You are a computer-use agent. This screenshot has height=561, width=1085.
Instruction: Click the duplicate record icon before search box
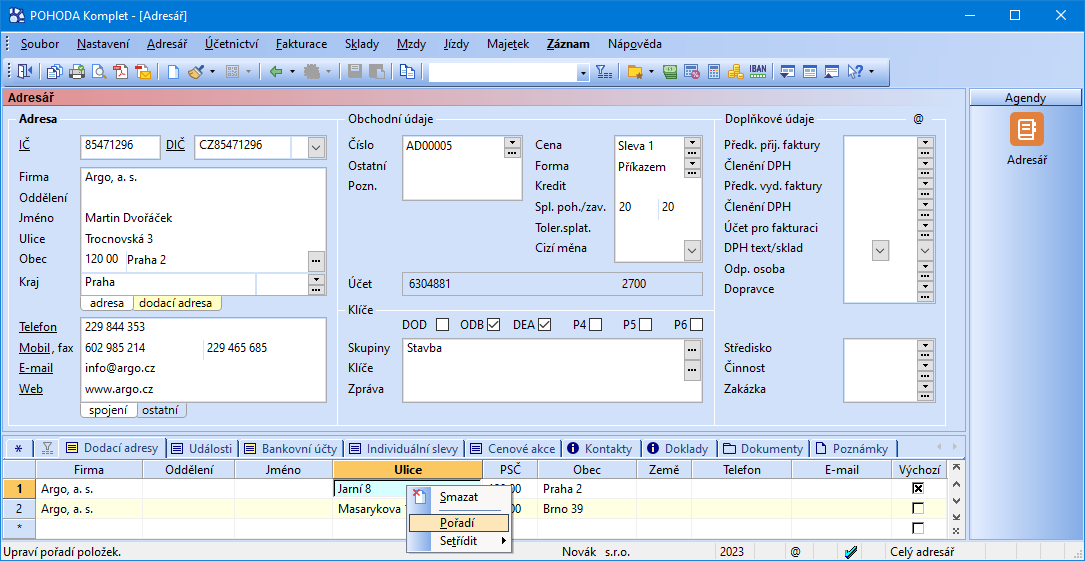point(408,71)
